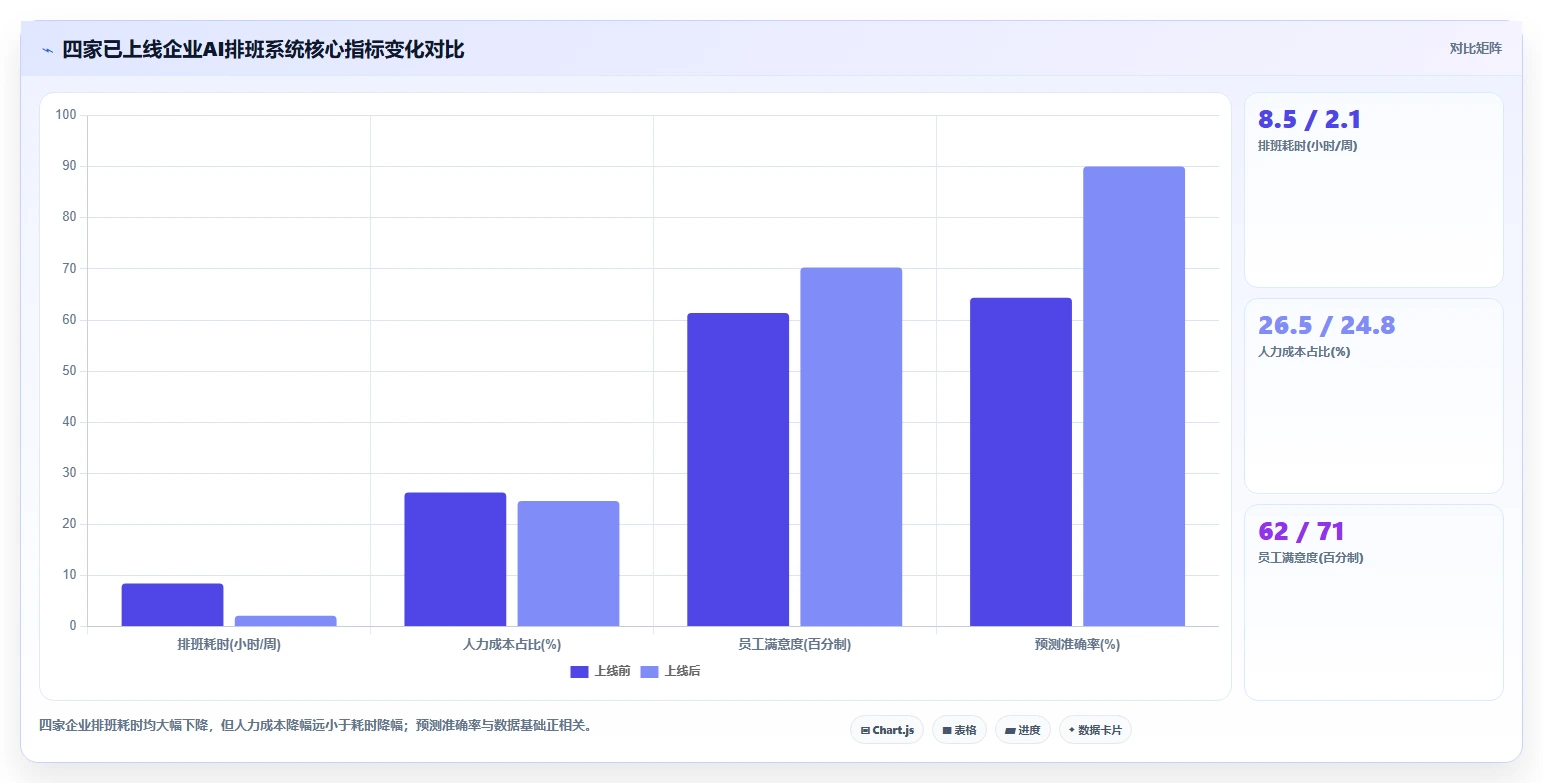Click the light 上线后 legend color box
Viewport: 1543px width, 783px height.
click(x=649, y=671)
